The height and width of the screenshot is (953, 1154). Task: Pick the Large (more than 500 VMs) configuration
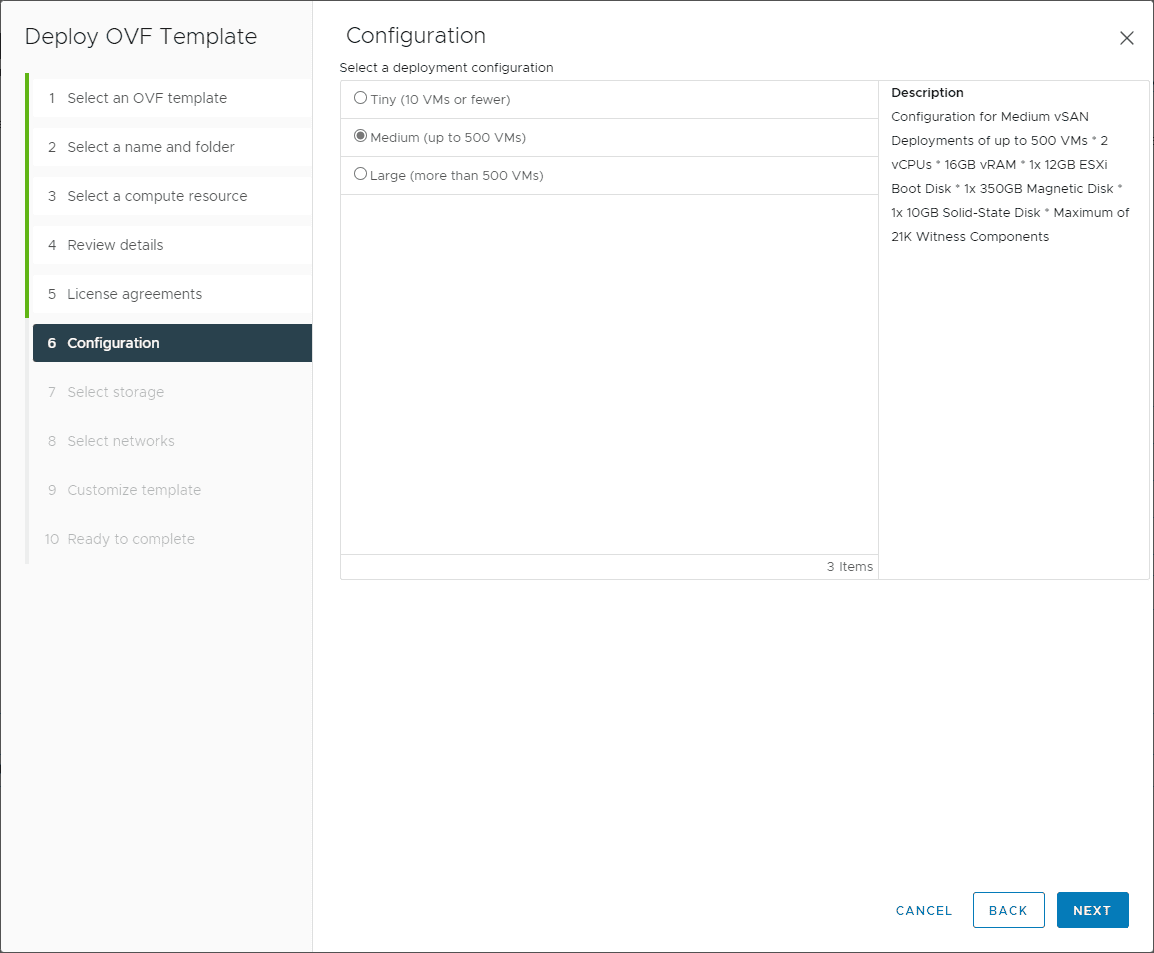(x=361, y=175)
